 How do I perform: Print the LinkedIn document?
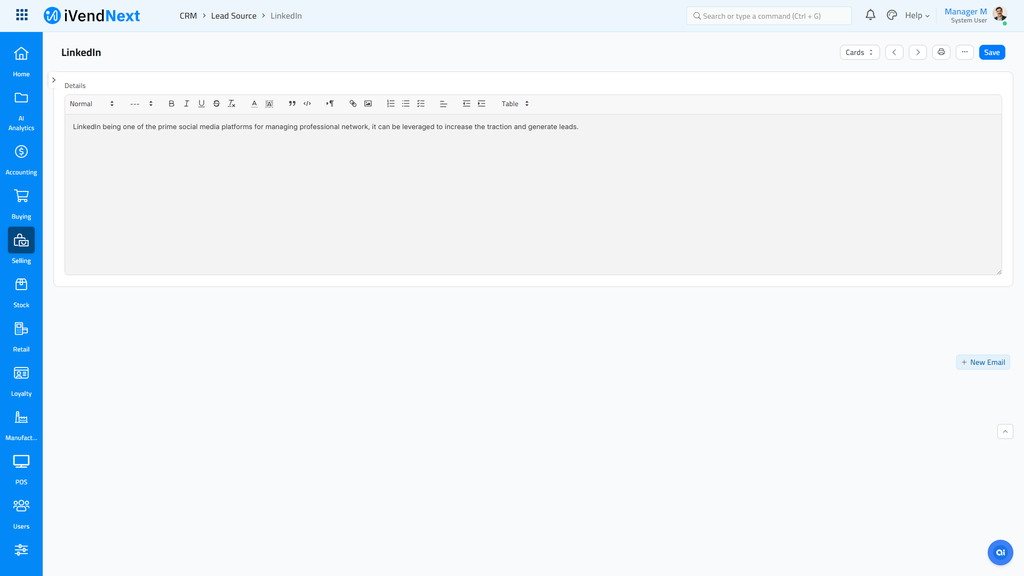[941, 52]
